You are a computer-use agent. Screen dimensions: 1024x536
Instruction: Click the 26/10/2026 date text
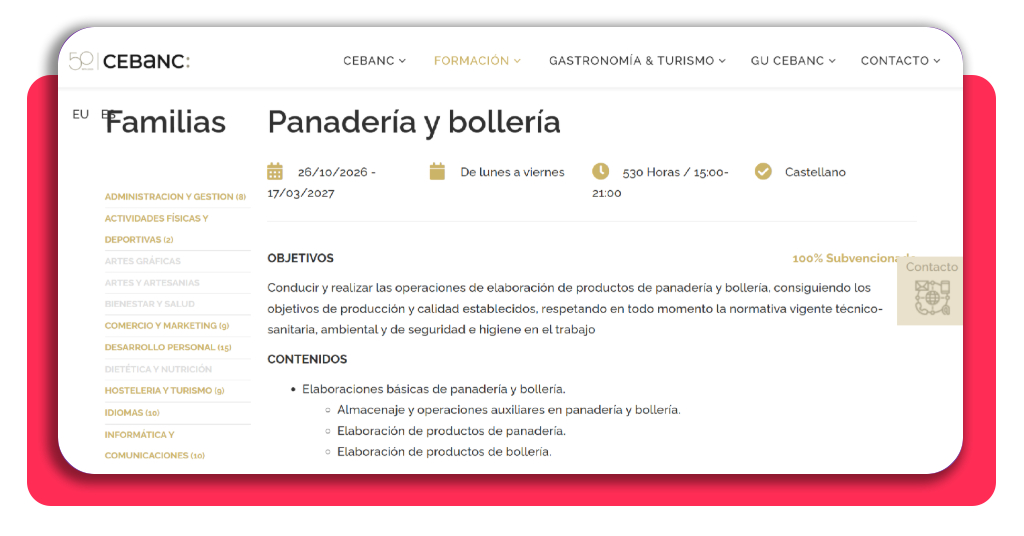tap(332, 172)
